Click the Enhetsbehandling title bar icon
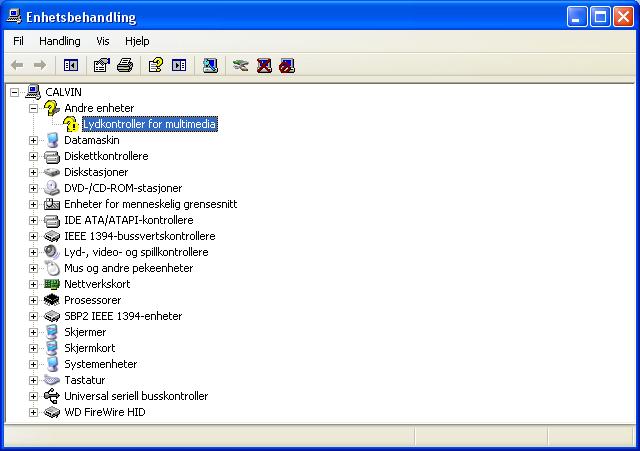Image resolution: width=640 pixels, height=451 pixels. tap(14, 16)
